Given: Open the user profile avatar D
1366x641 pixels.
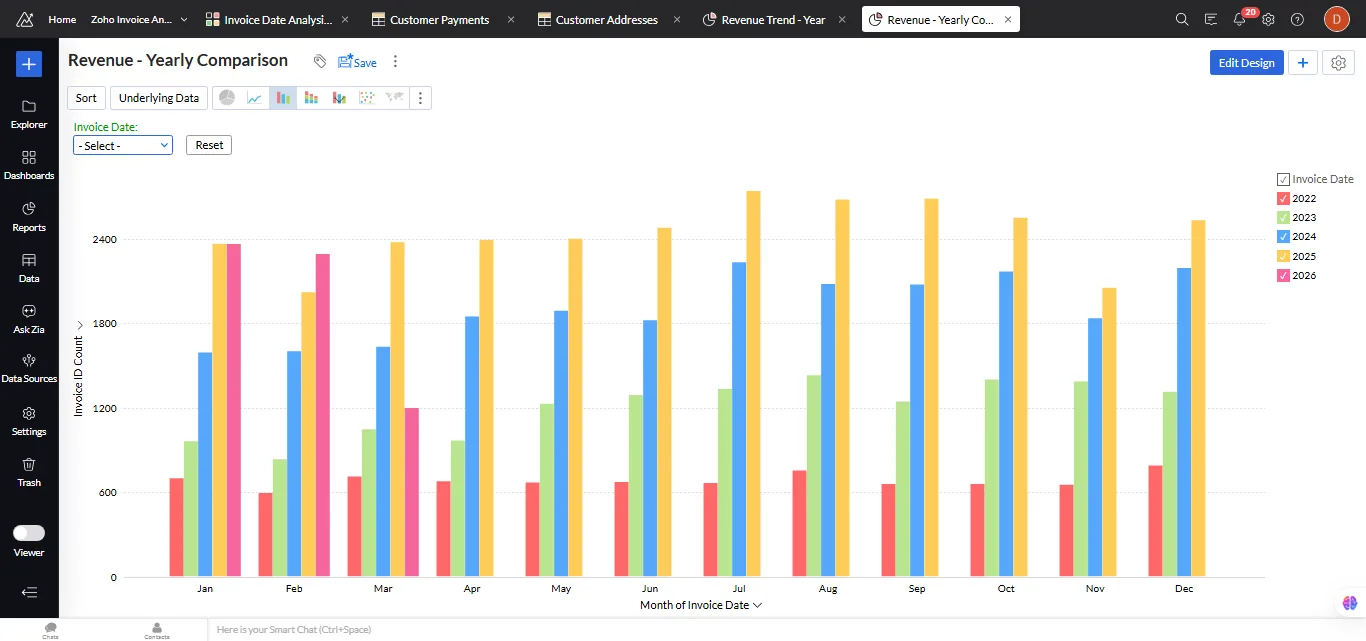Looking at the screenshot, I should (x=1337, y=19).
